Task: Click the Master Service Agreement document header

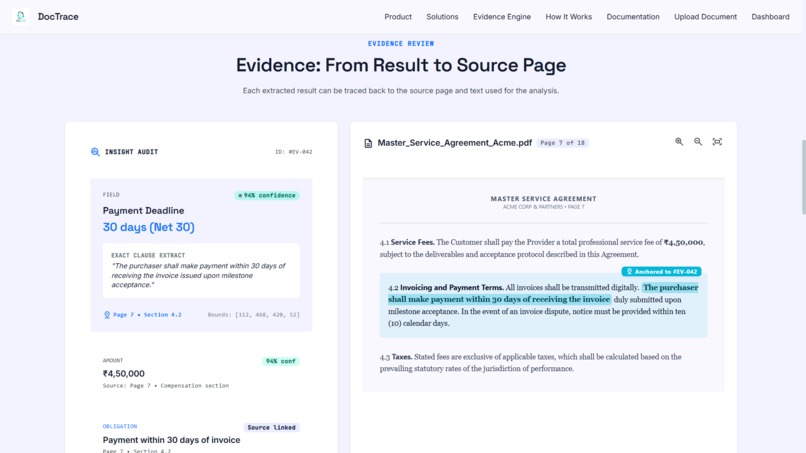Action: tap(543, 198)
